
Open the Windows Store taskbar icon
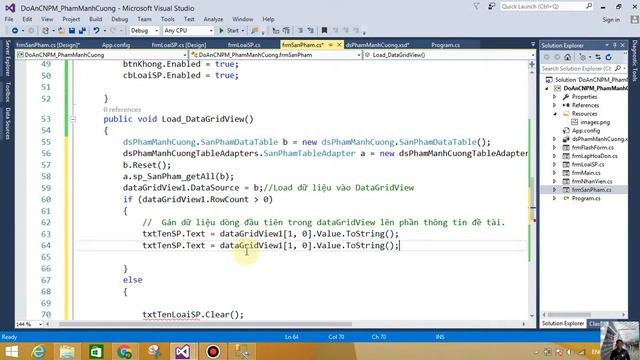[x=96, y=351]
